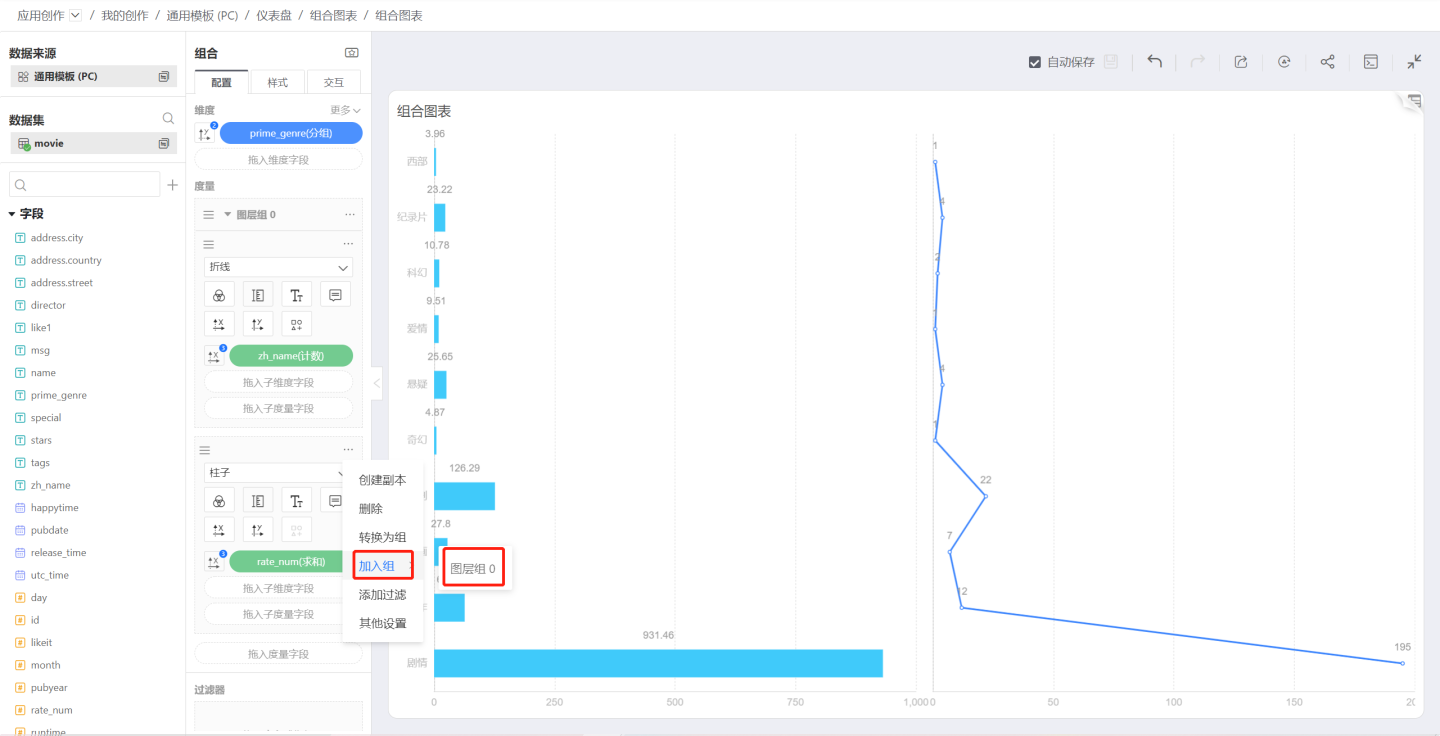This screenshot has height=736, width=1440.
Task: Click the field search input box
Action: [x=85, y=185]
